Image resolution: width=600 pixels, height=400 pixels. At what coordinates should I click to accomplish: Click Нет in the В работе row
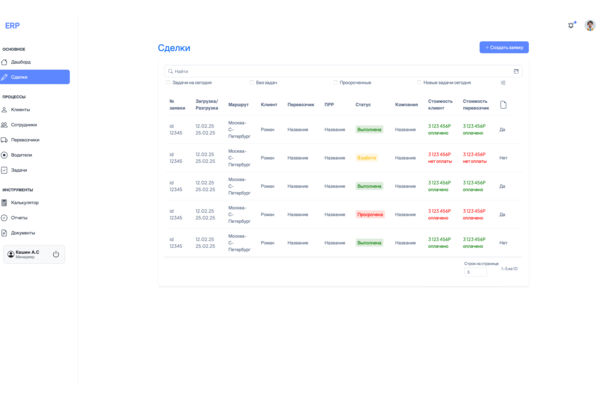503,158
